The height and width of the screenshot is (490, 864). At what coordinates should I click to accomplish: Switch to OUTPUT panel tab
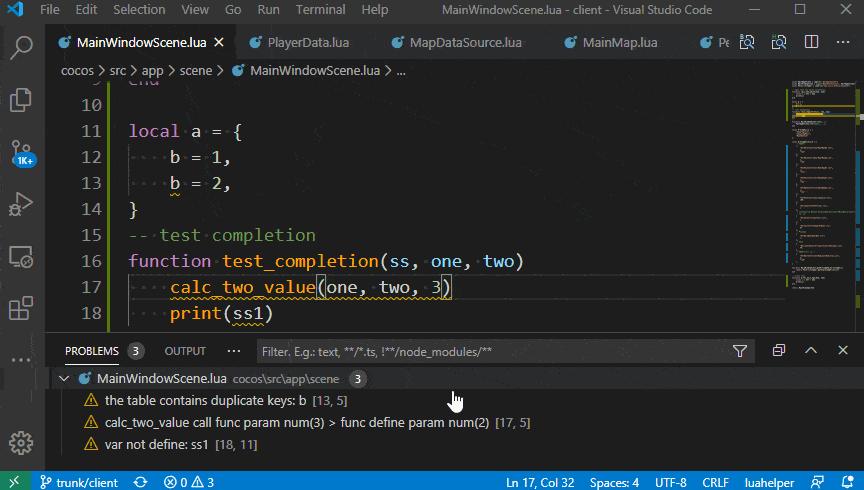pyautogui.click(x=185, y=351)
